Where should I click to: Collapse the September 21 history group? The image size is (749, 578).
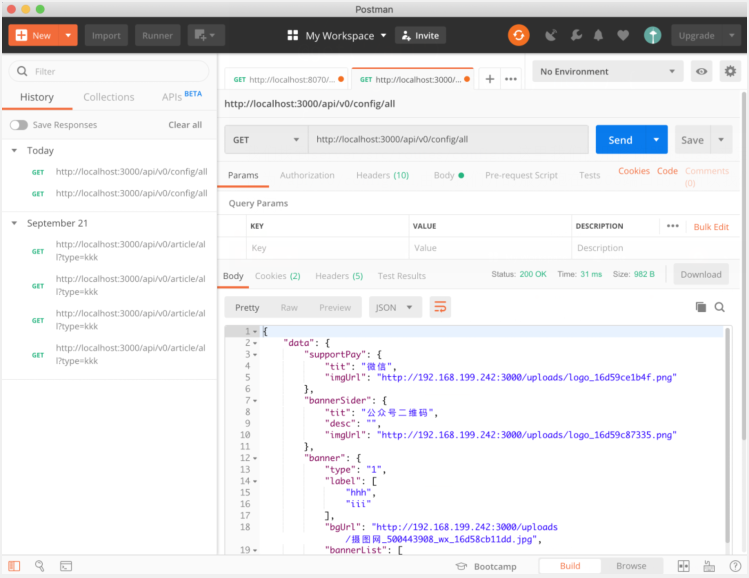14,223
